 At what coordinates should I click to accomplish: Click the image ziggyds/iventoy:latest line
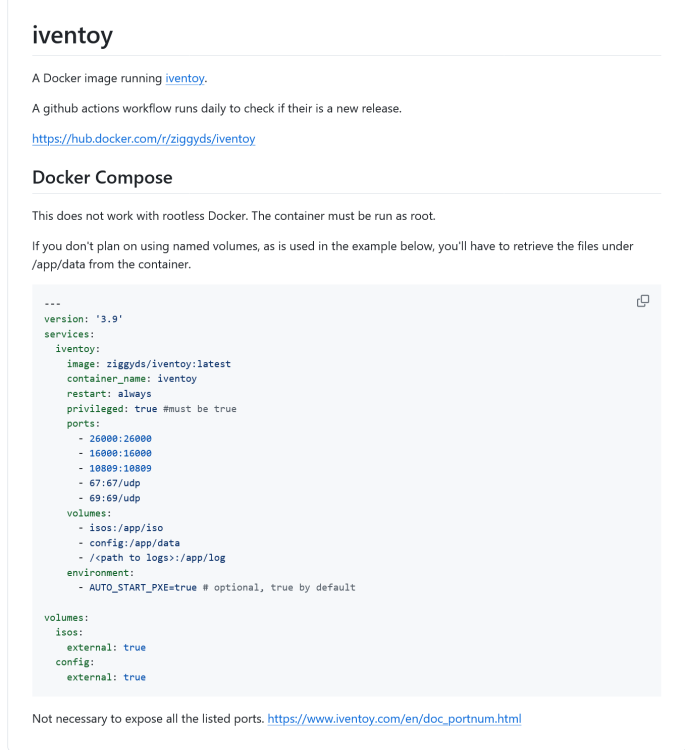[149, 364]
